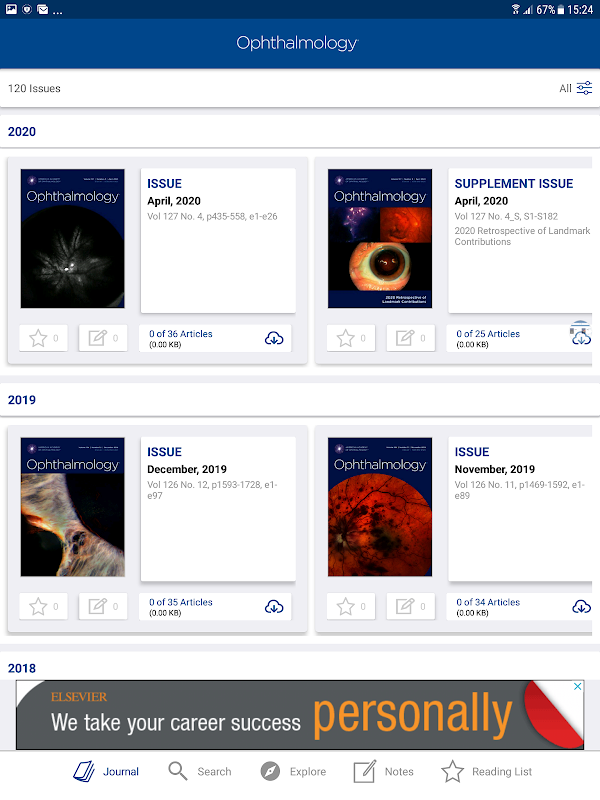Open the November 2019 issue cover thumbnail

[x=380, y=507]
